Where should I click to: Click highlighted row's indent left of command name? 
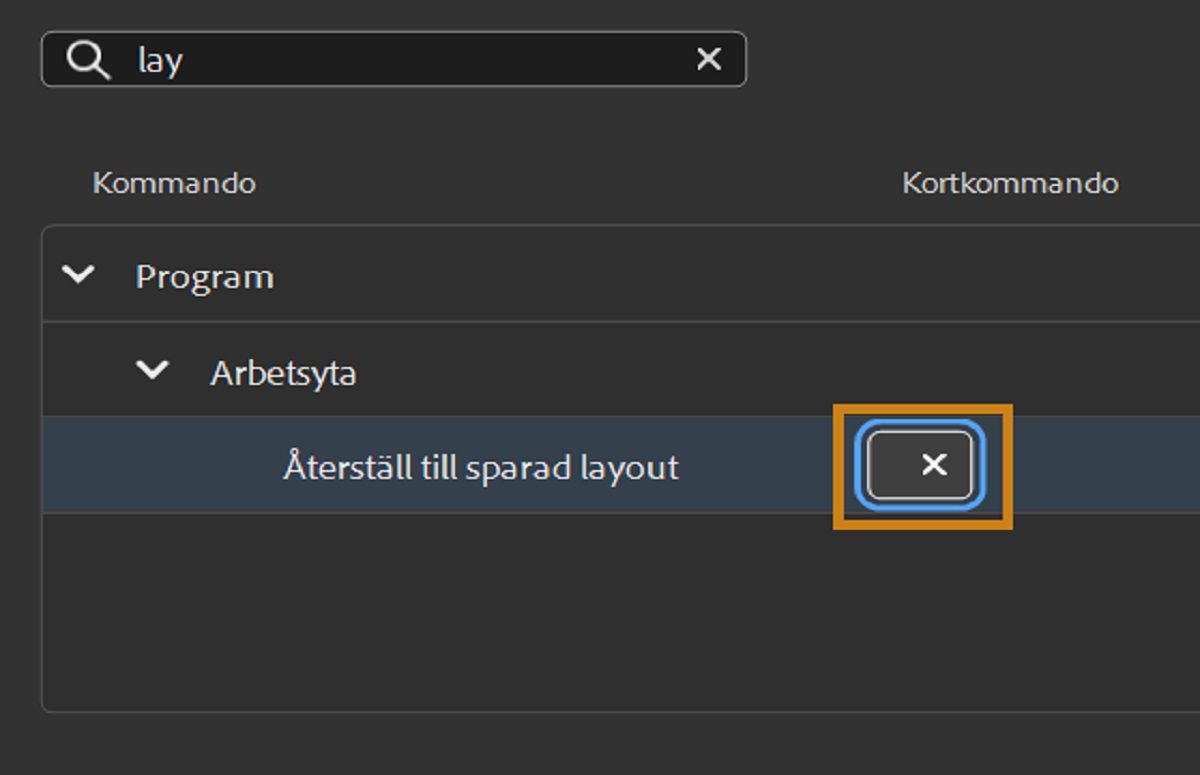tap(160, 467)
